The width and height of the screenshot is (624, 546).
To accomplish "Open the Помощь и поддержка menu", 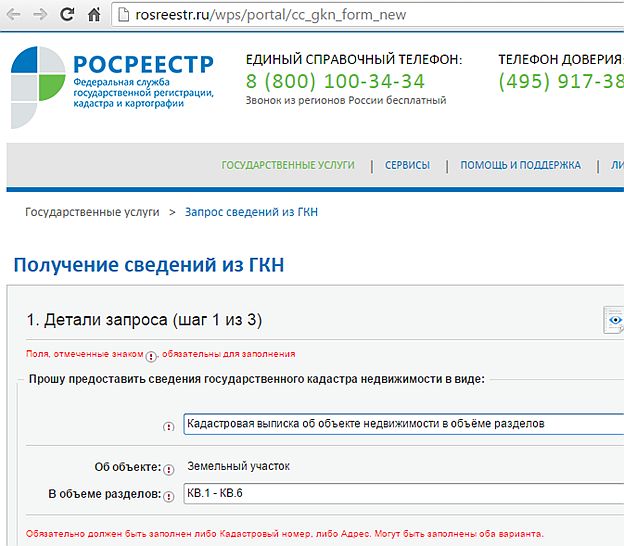I will (520, 165).
